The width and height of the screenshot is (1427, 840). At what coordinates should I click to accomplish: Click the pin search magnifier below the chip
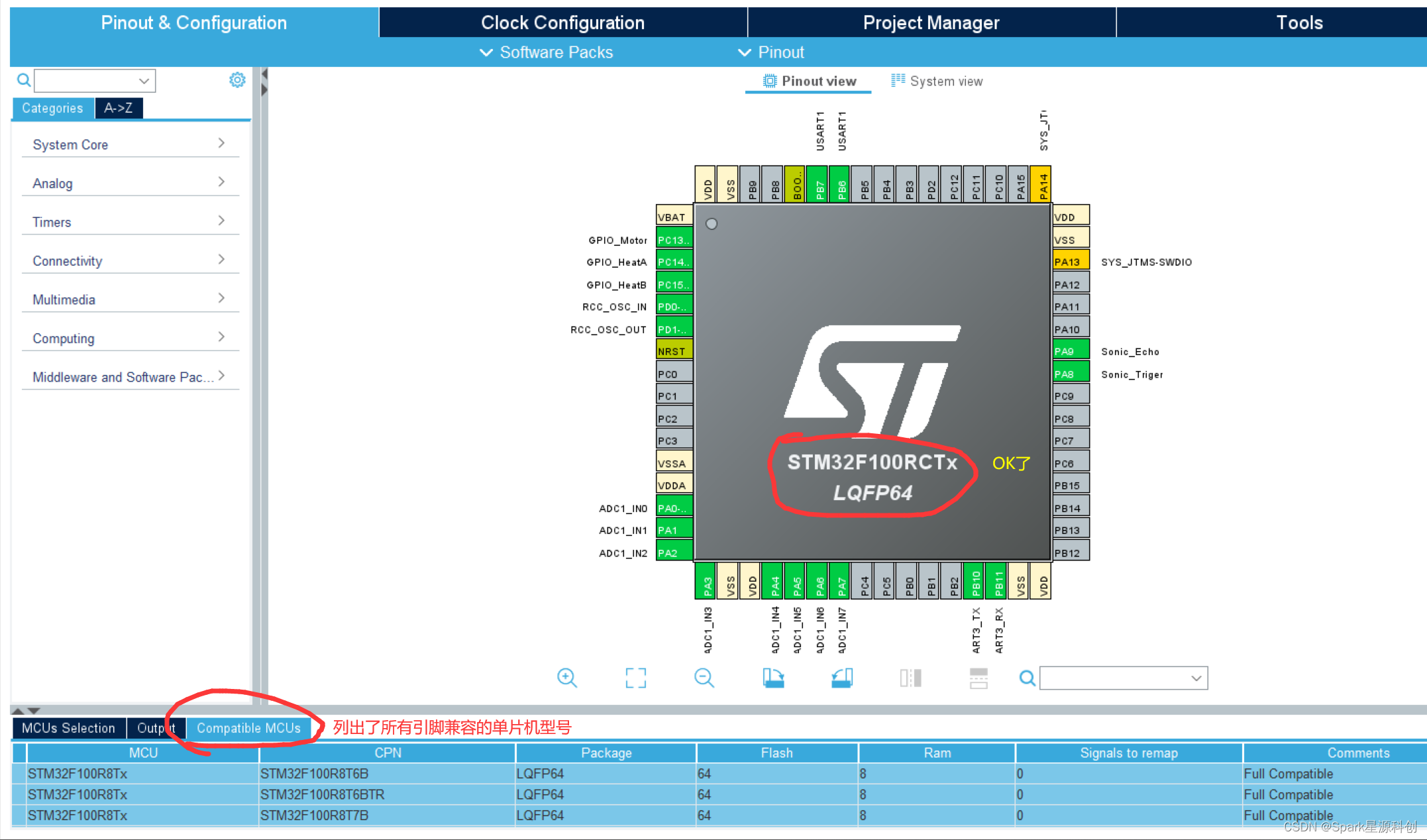[1027, 678]
